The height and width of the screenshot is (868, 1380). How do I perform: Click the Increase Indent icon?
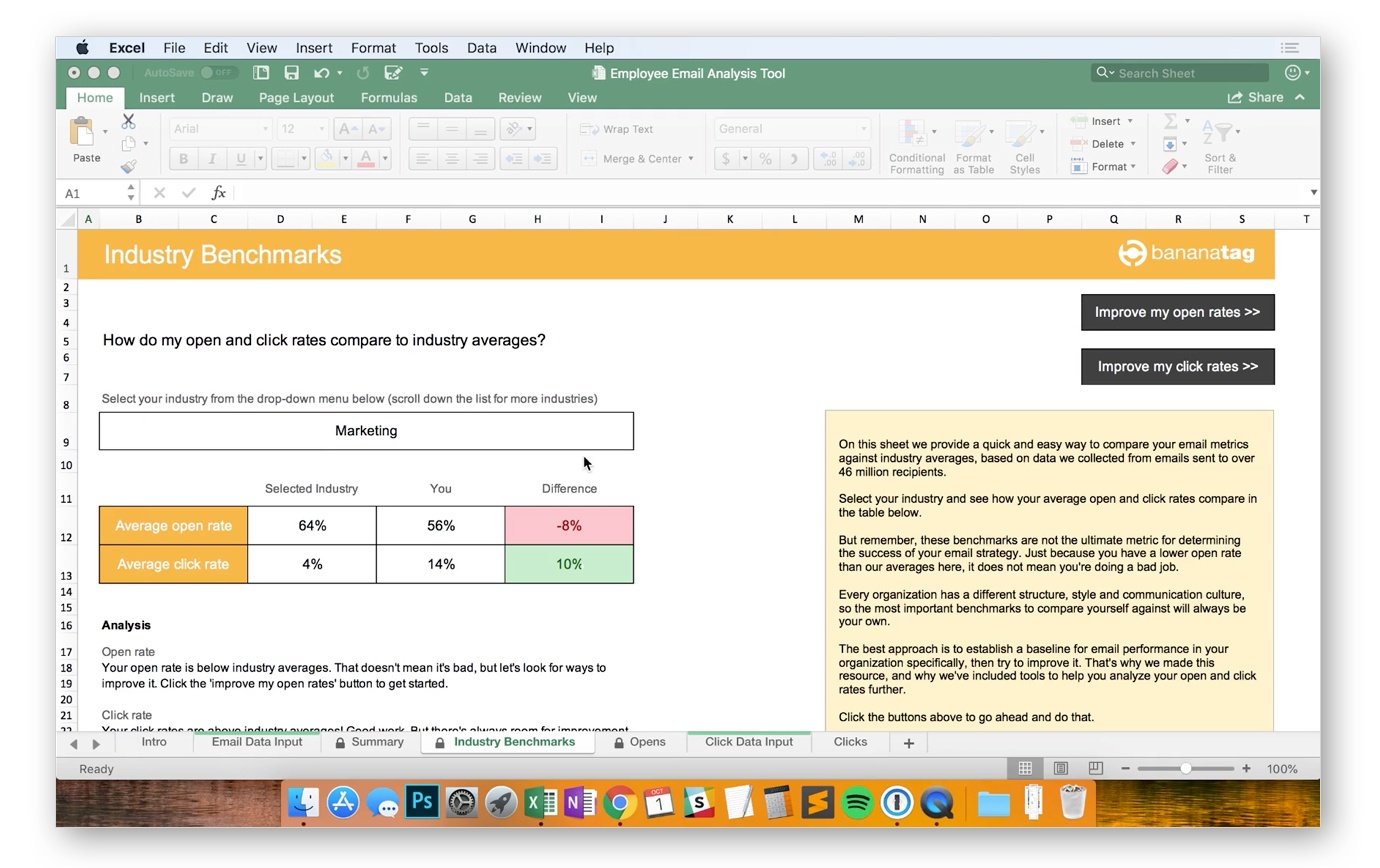point(543,159)
